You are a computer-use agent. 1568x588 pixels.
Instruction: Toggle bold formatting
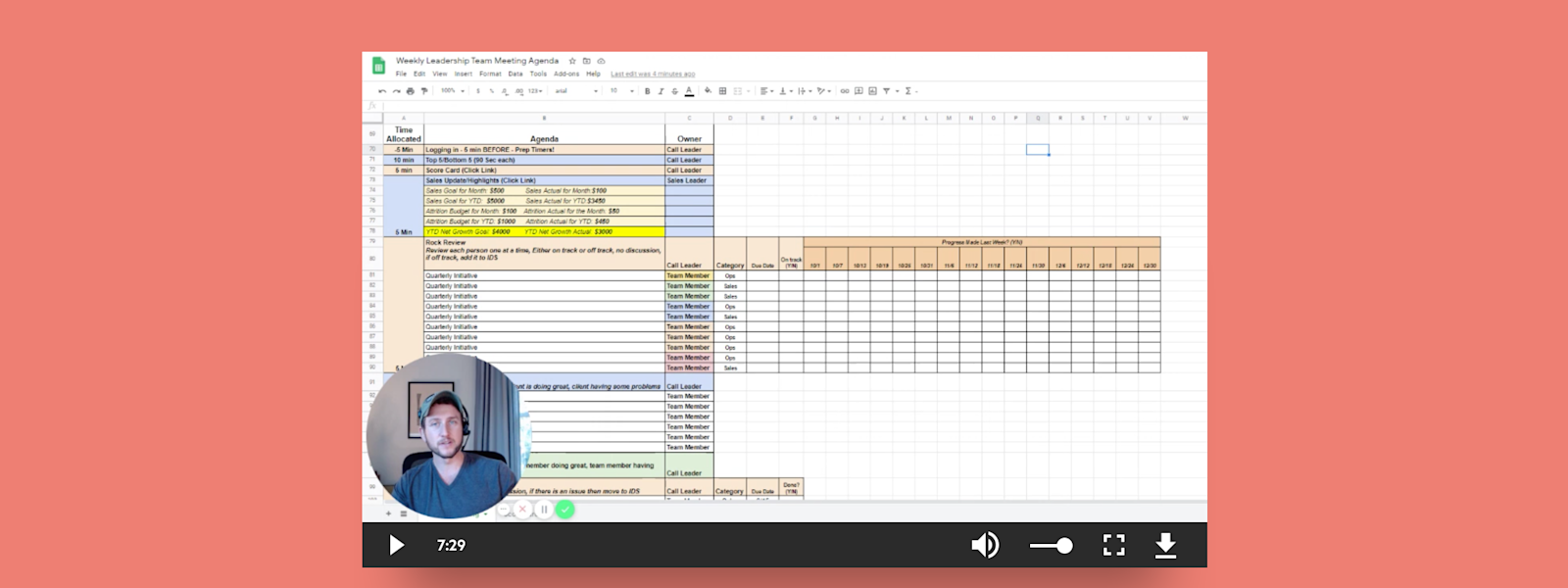(647, 91)
